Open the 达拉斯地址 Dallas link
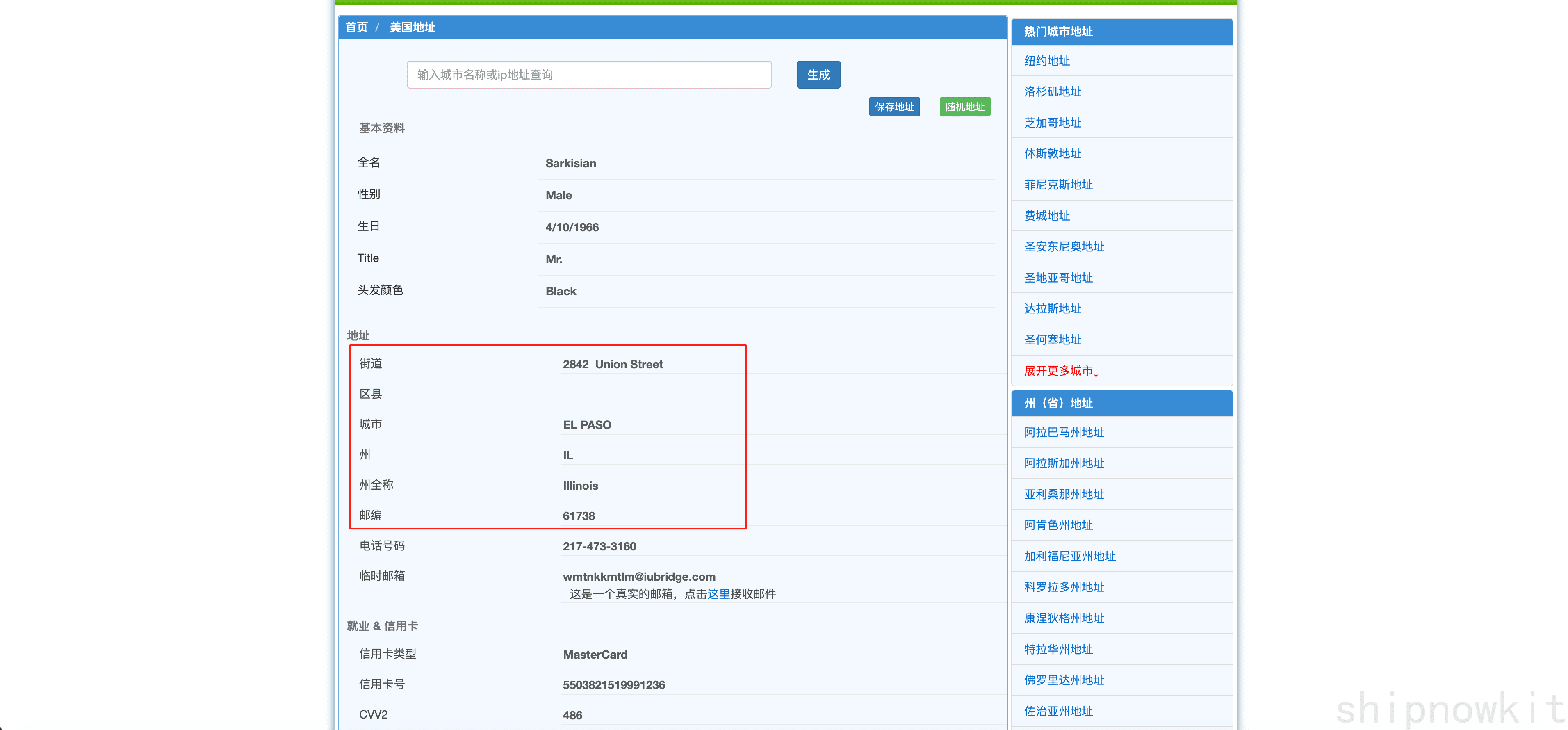The width and height of the screenshot is (1568, 730). tap(1052, 309)
